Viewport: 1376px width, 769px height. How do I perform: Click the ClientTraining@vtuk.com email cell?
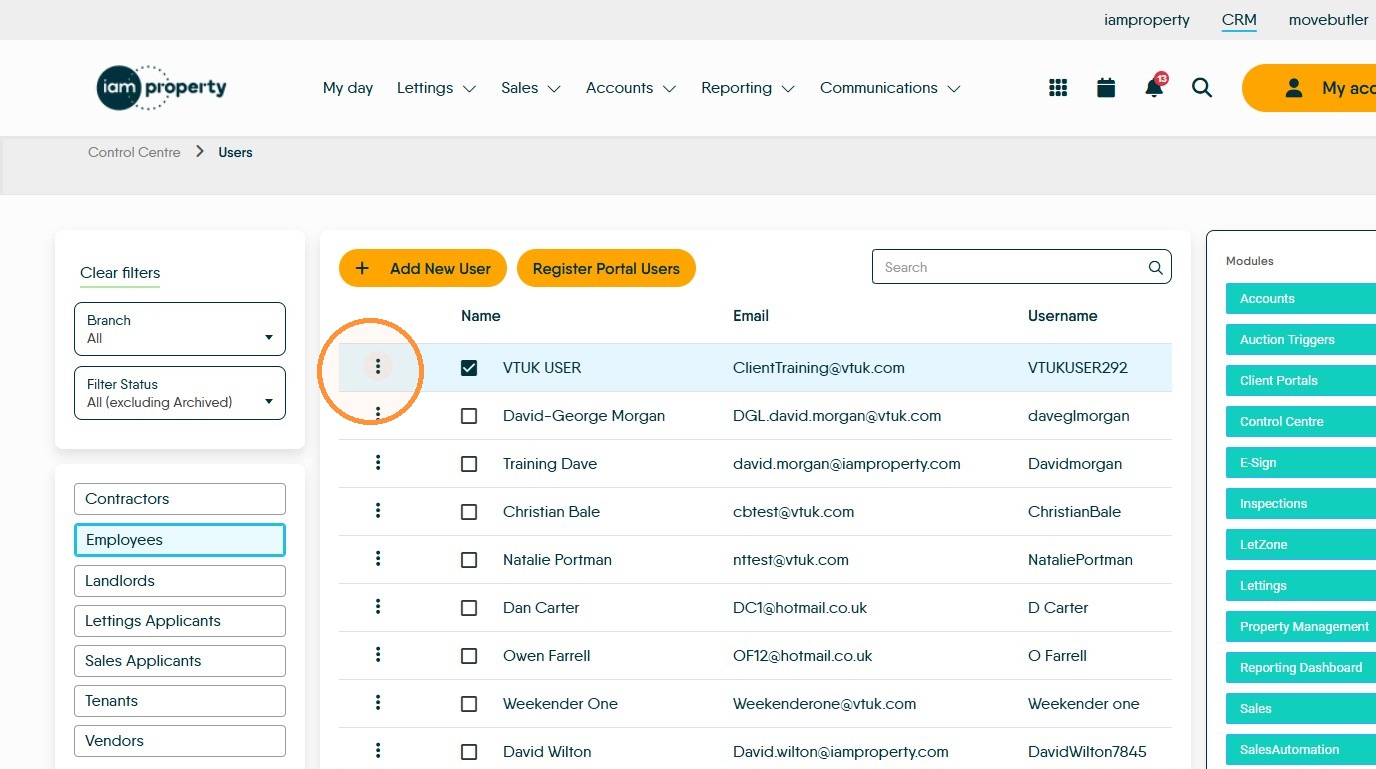pyautogui.click(x=819, y=368)
